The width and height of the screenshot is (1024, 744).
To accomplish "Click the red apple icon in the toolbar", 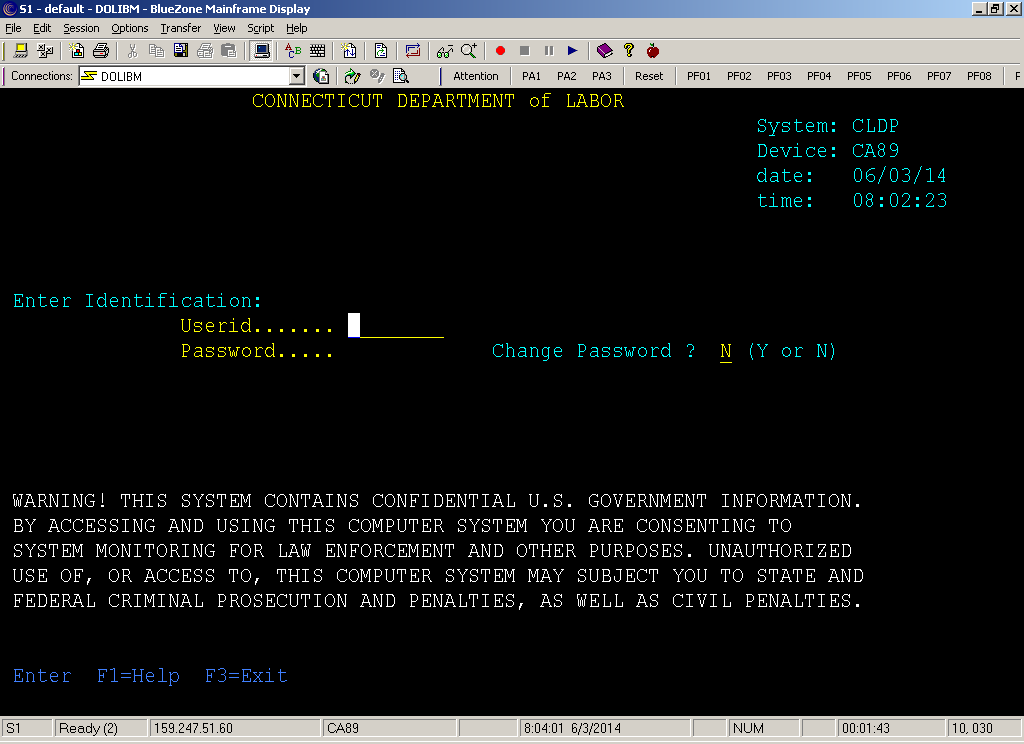I will (x=653, y=50).
